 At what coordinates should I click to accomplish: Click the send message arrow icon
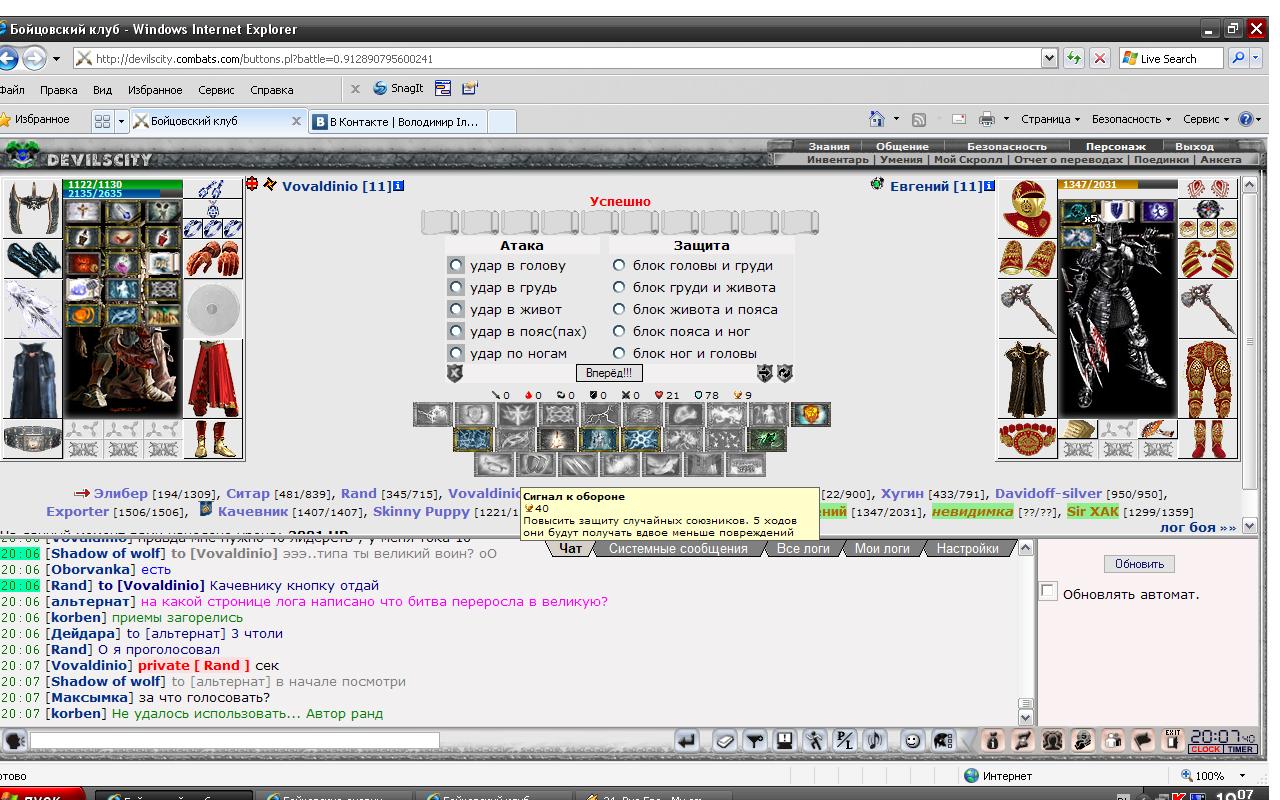[x=686, y=741]
